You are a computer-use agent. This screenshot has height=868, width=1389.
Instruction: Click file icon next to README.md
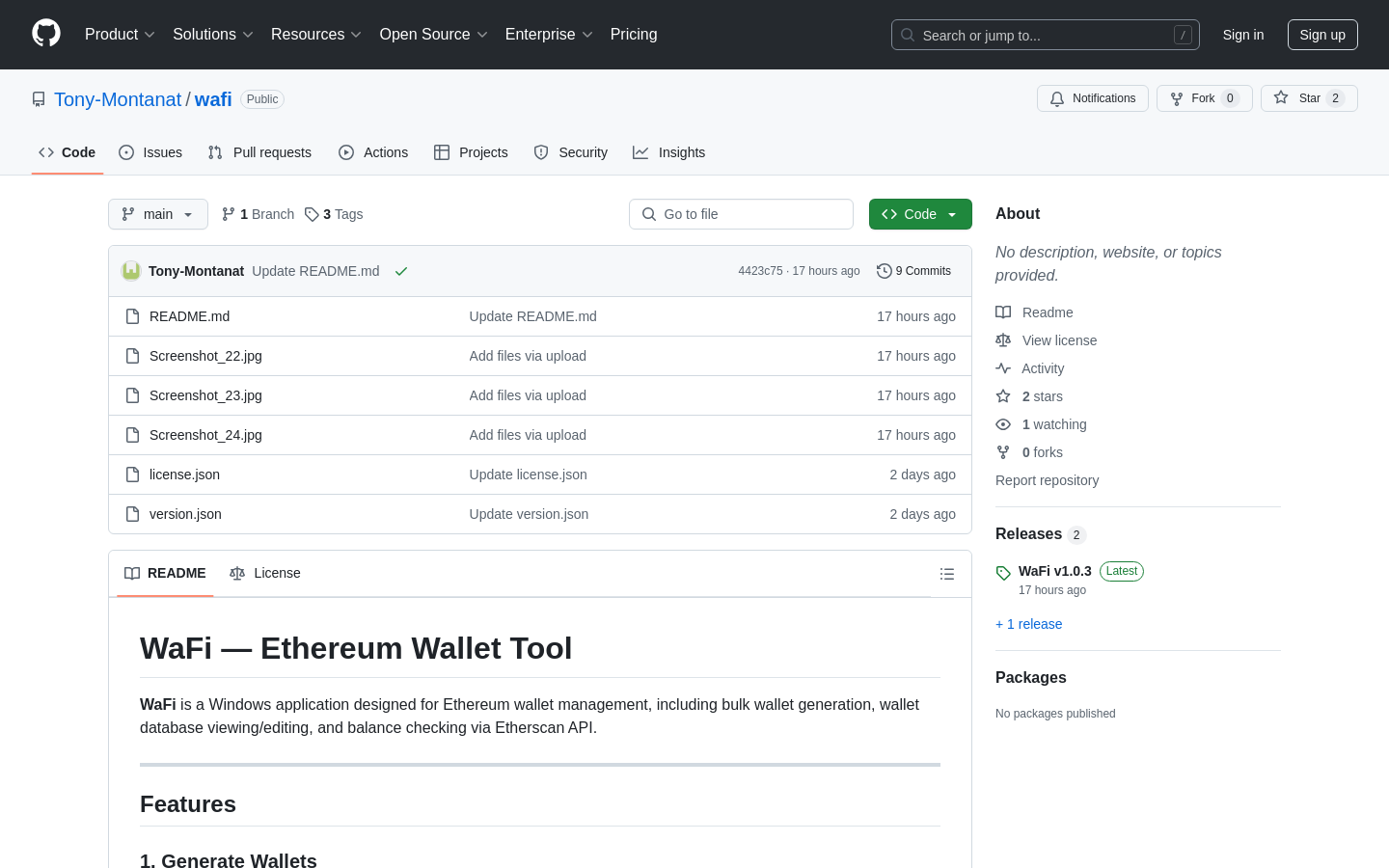pyautogui.click(x=133, y=316)
